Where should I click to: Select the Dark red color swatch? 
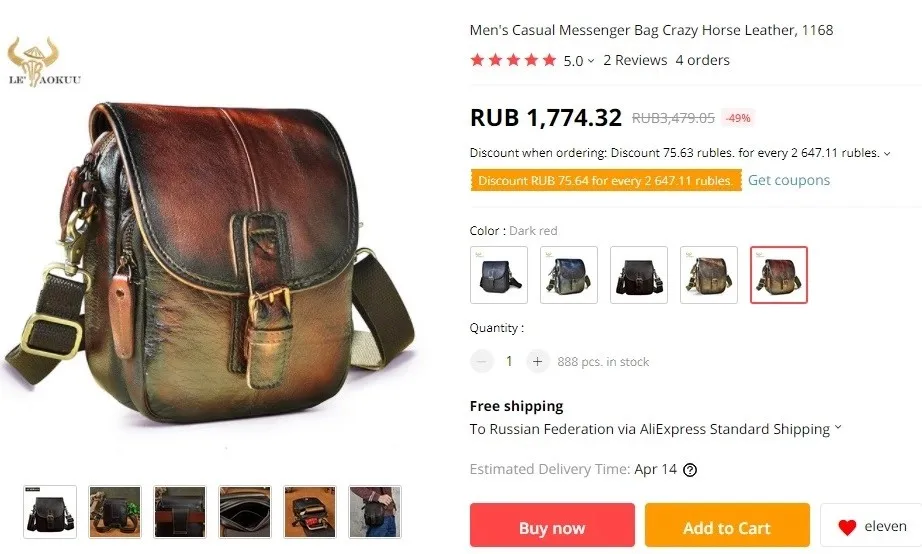click(779, 275)
